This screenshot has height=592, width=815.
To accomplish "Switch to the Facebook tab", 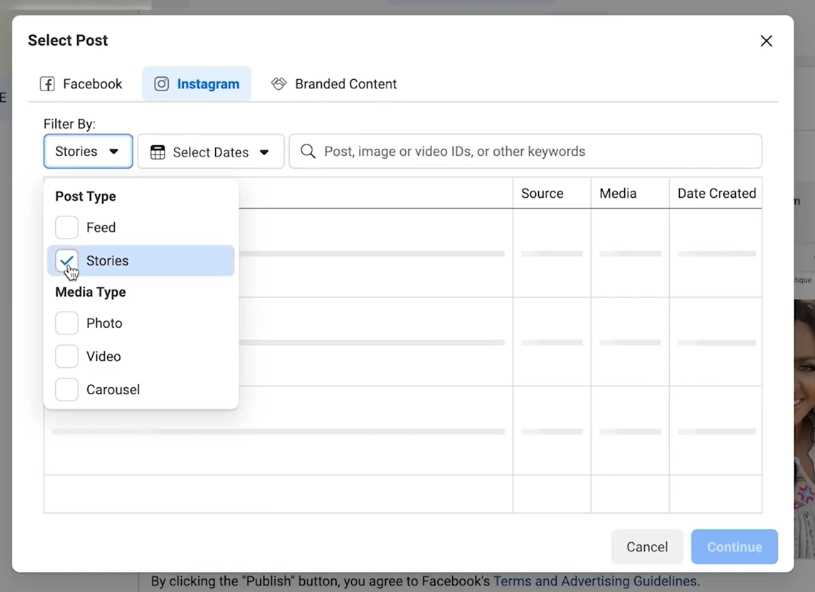I will [81, 84].
